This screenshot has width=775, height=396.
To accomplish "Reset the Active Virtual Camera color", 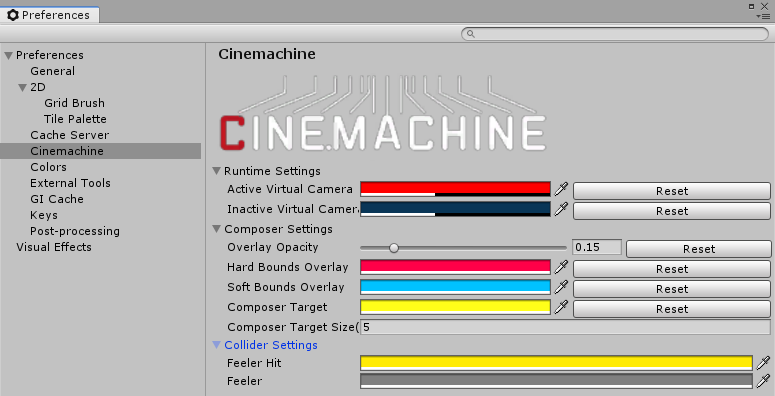I will click(x=672, y=191).
